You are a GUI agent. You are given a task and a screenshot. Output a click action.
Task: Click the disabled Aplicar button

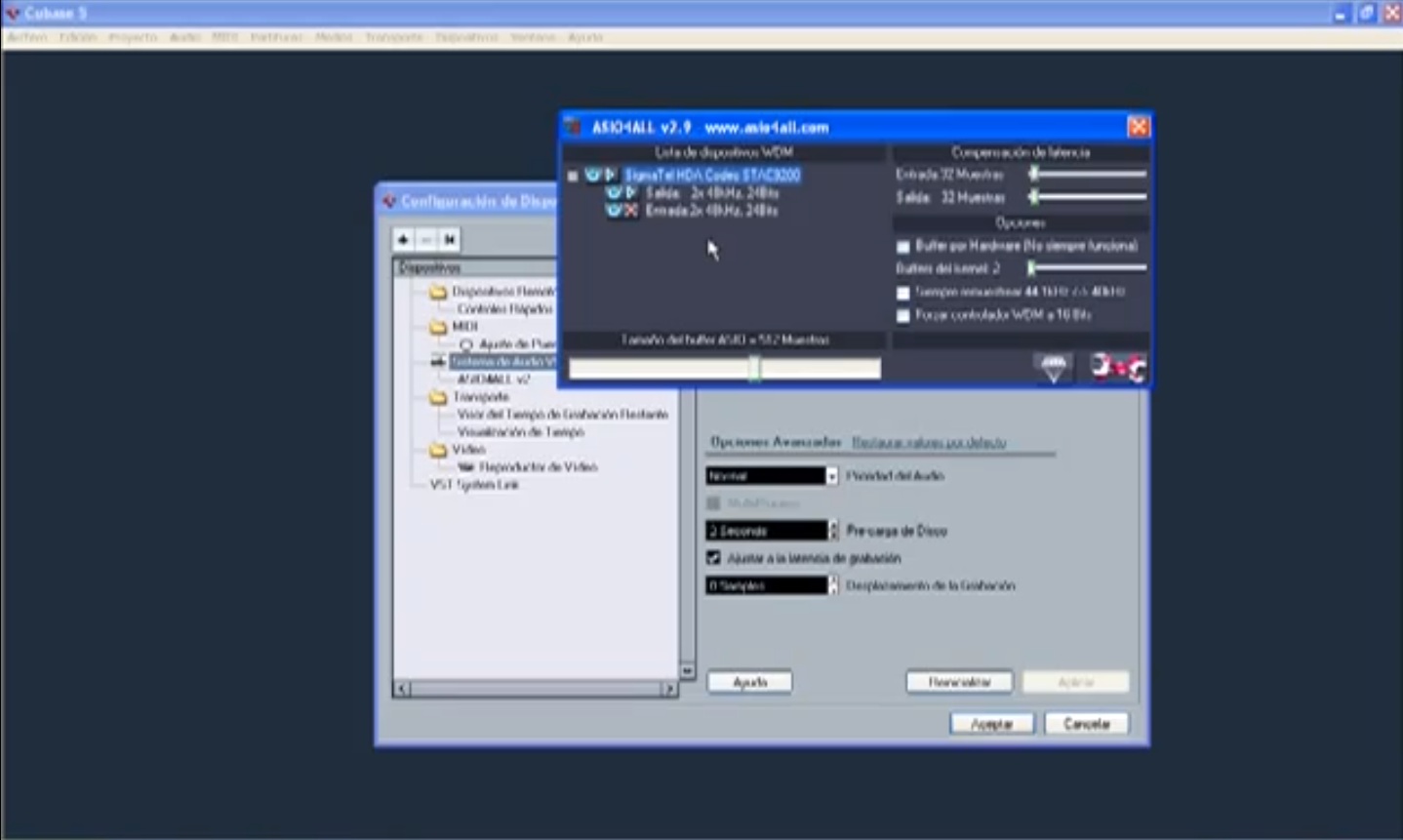tap(1076, 682)
